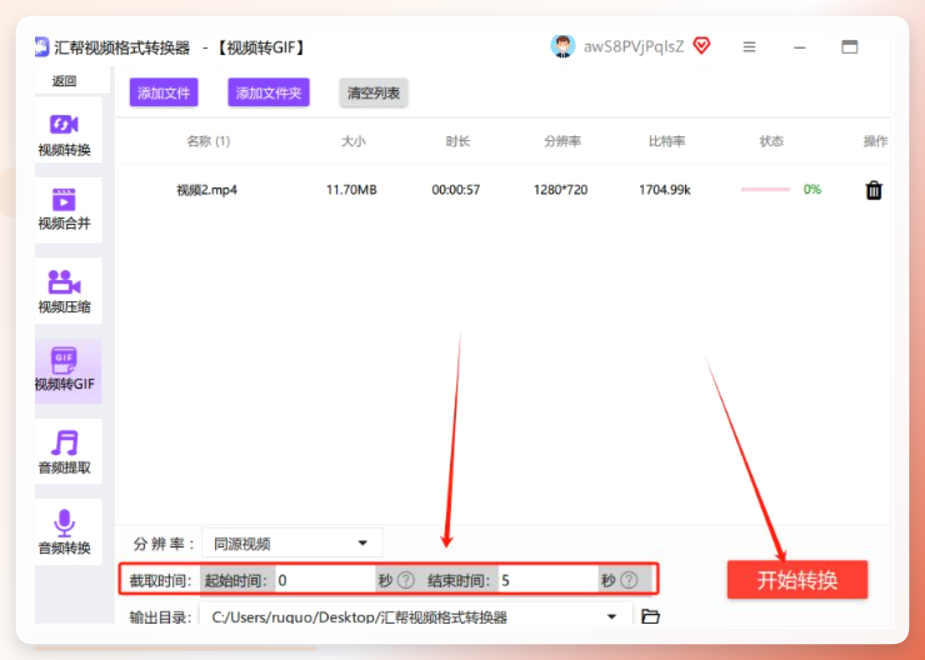Click the app logo in the title bar
925x660 pixels.
(x=42, y=47)
